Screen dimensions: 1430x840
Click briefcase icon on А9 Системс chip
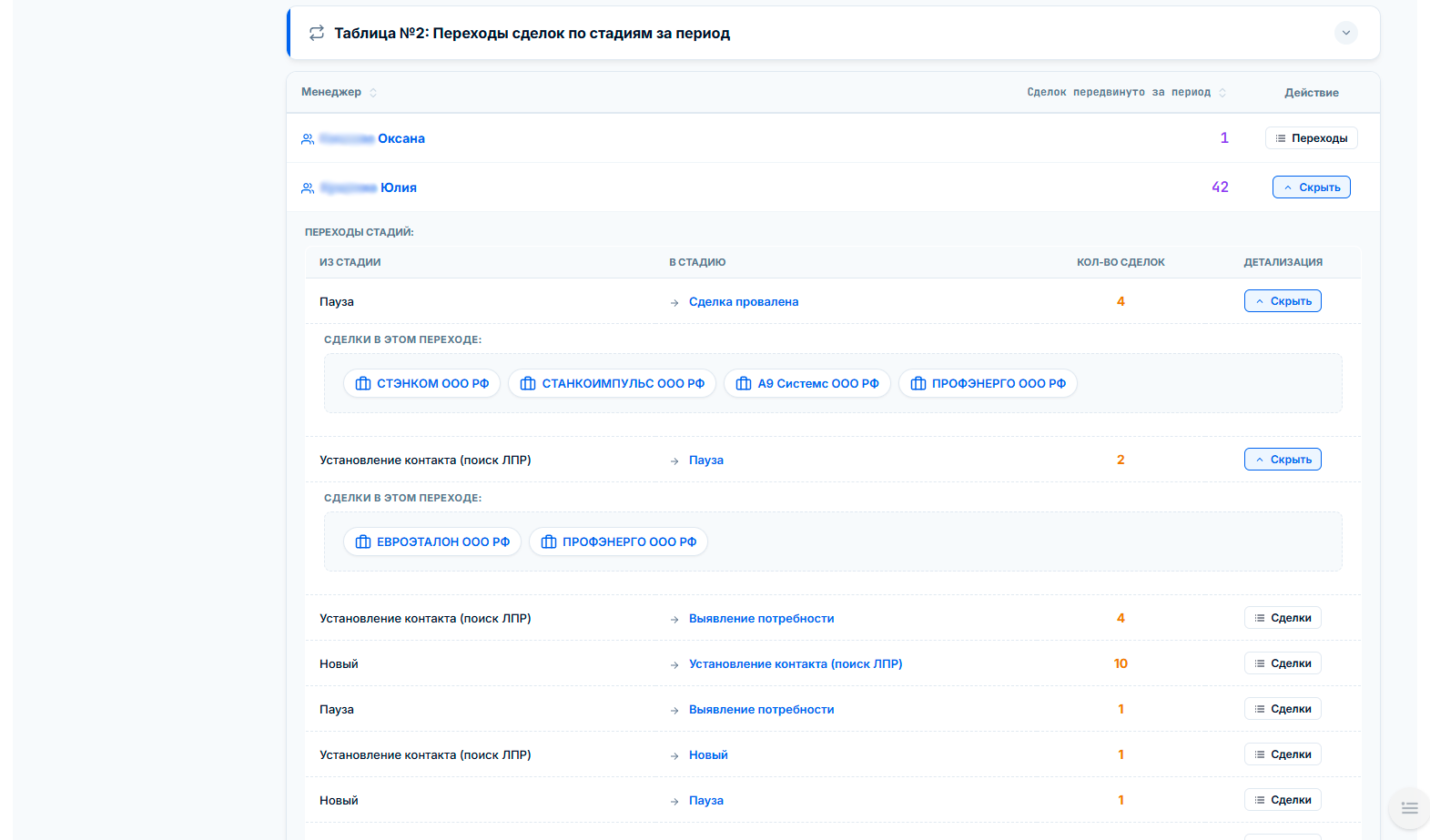[744, 384]
